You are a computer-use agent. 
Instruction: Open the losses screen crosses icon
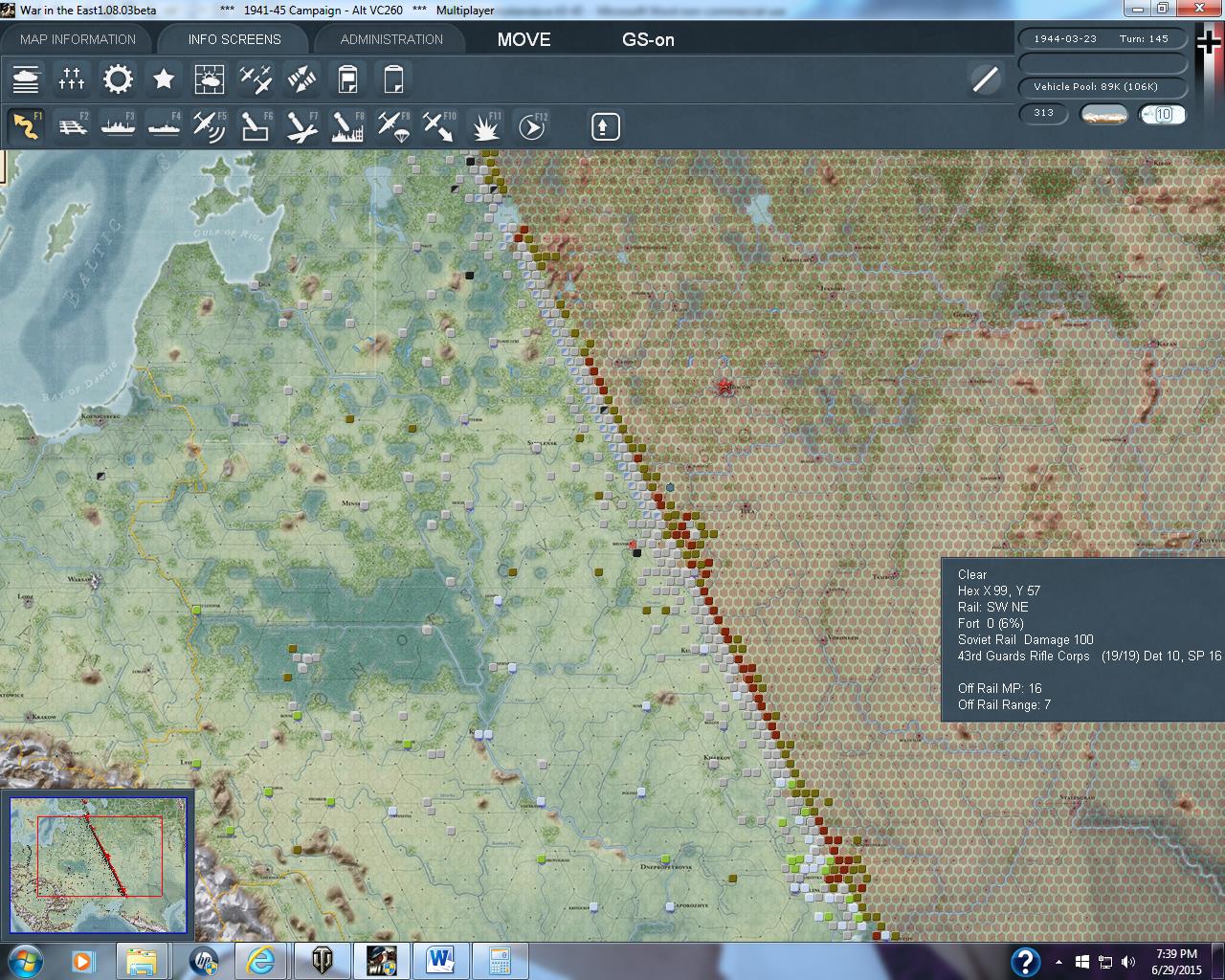click(72, 79)
